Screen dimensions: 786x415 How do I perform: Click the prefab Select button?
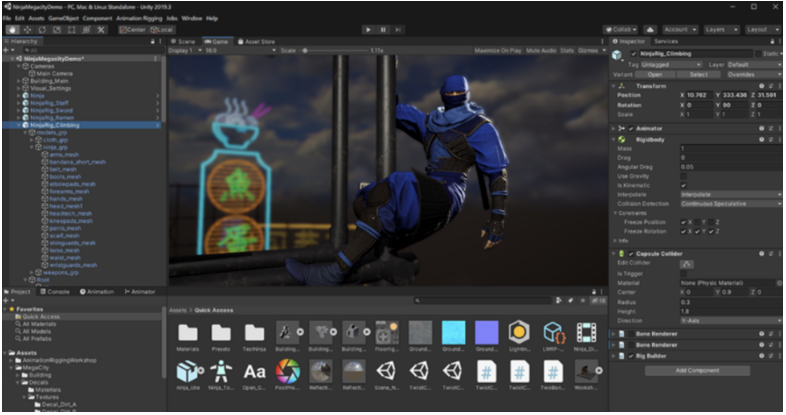point(698,75)
